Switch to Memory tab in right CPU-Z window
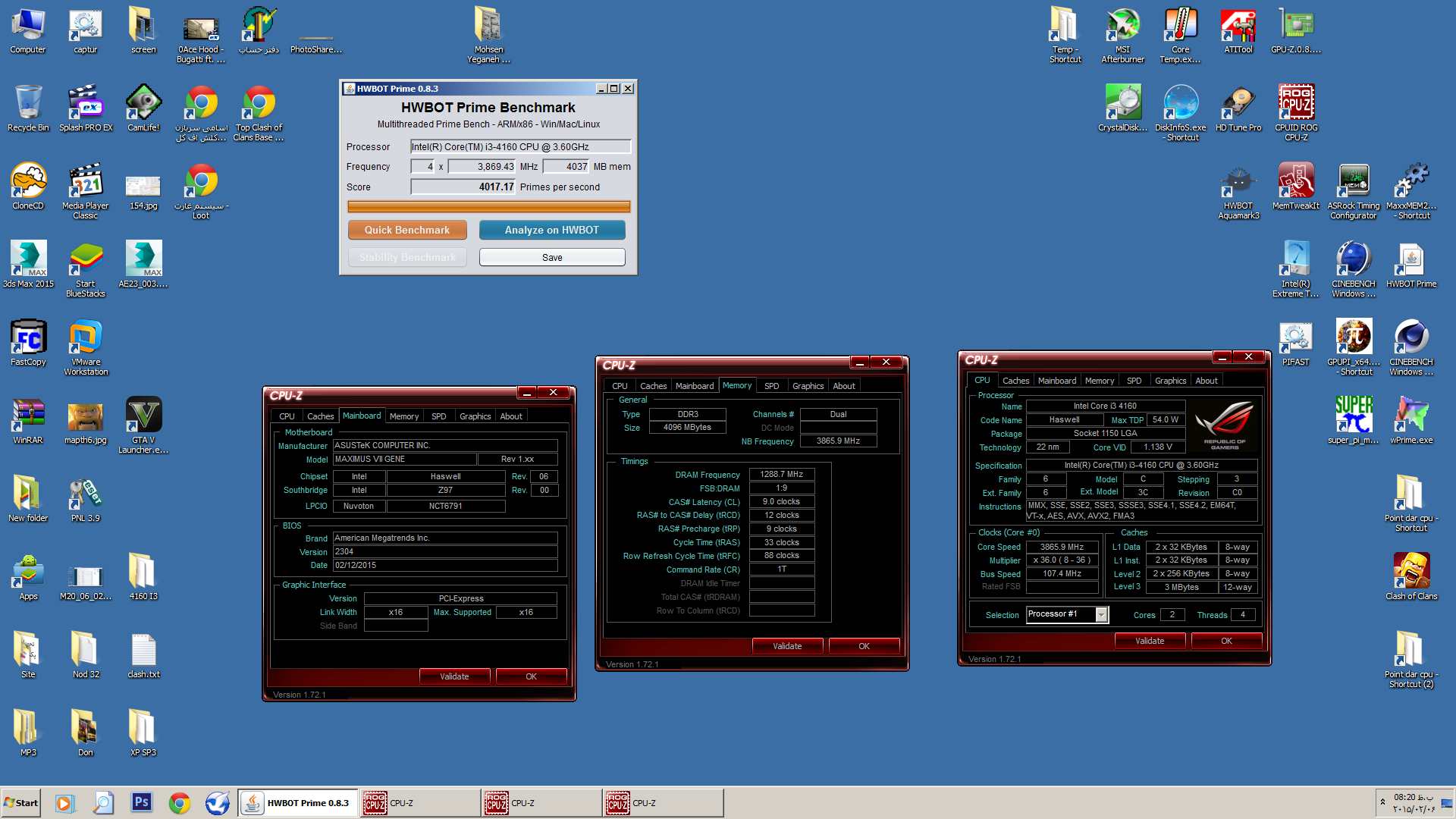1456x819 pixels. point(1100,381)
